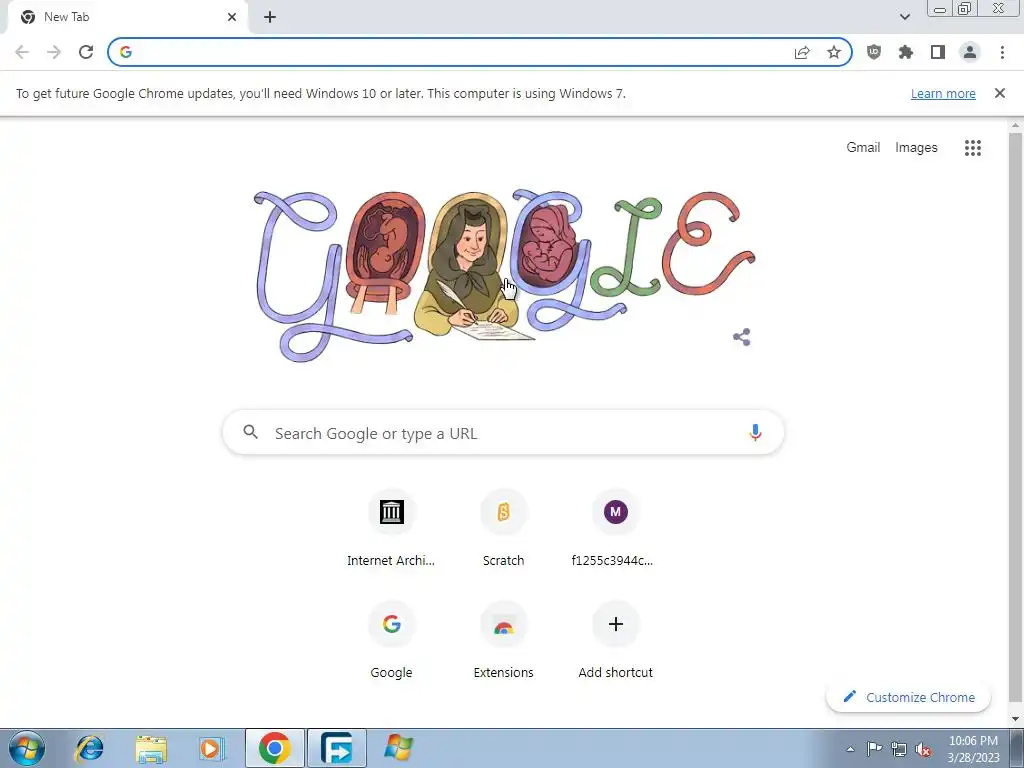This screenshot has width=1024, height=768.
Task: Click the muted volume tray icon
Action: (923, 749)
